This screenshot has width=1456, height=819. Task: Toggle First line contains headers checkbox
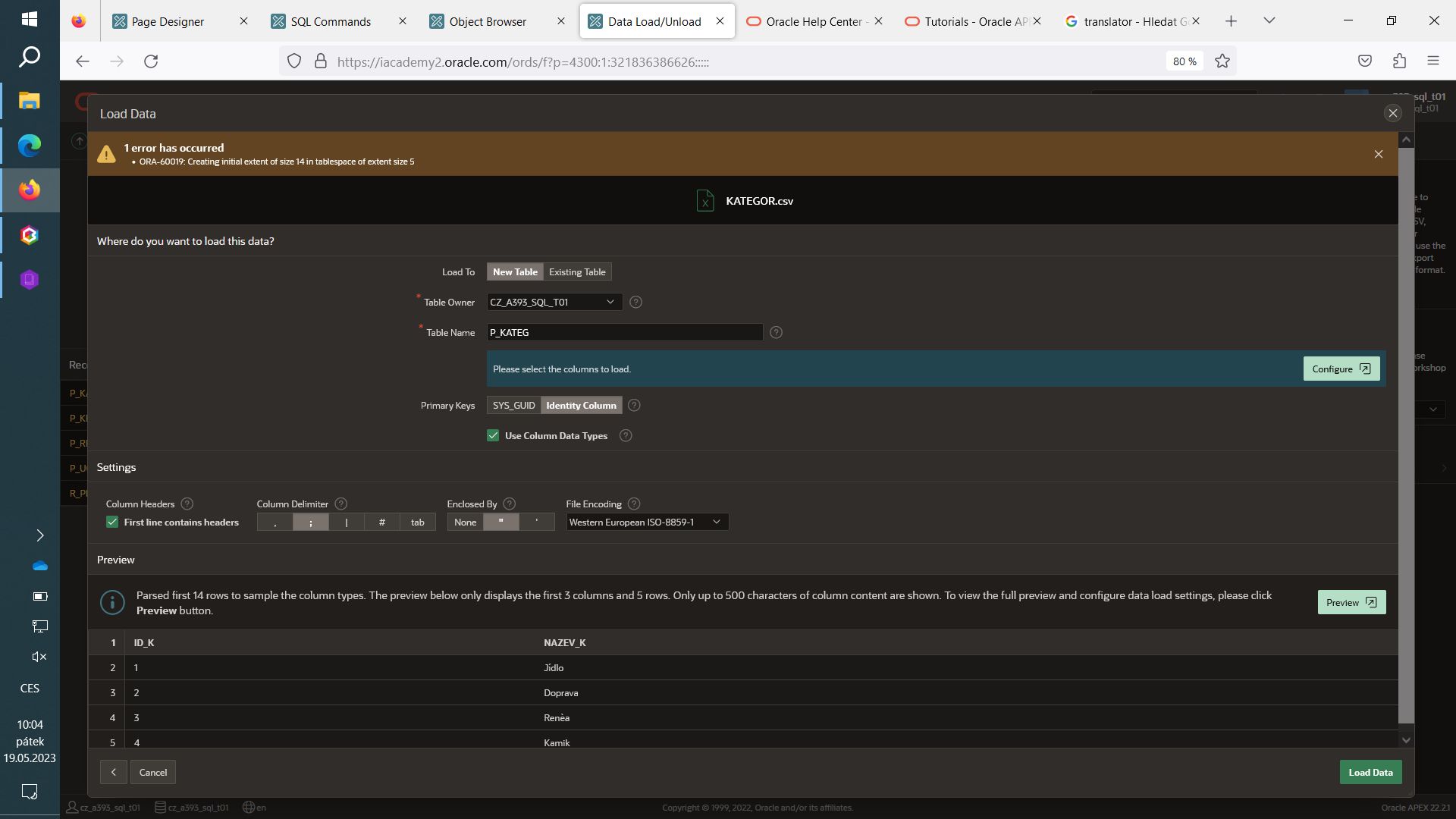tap(112, 522)
